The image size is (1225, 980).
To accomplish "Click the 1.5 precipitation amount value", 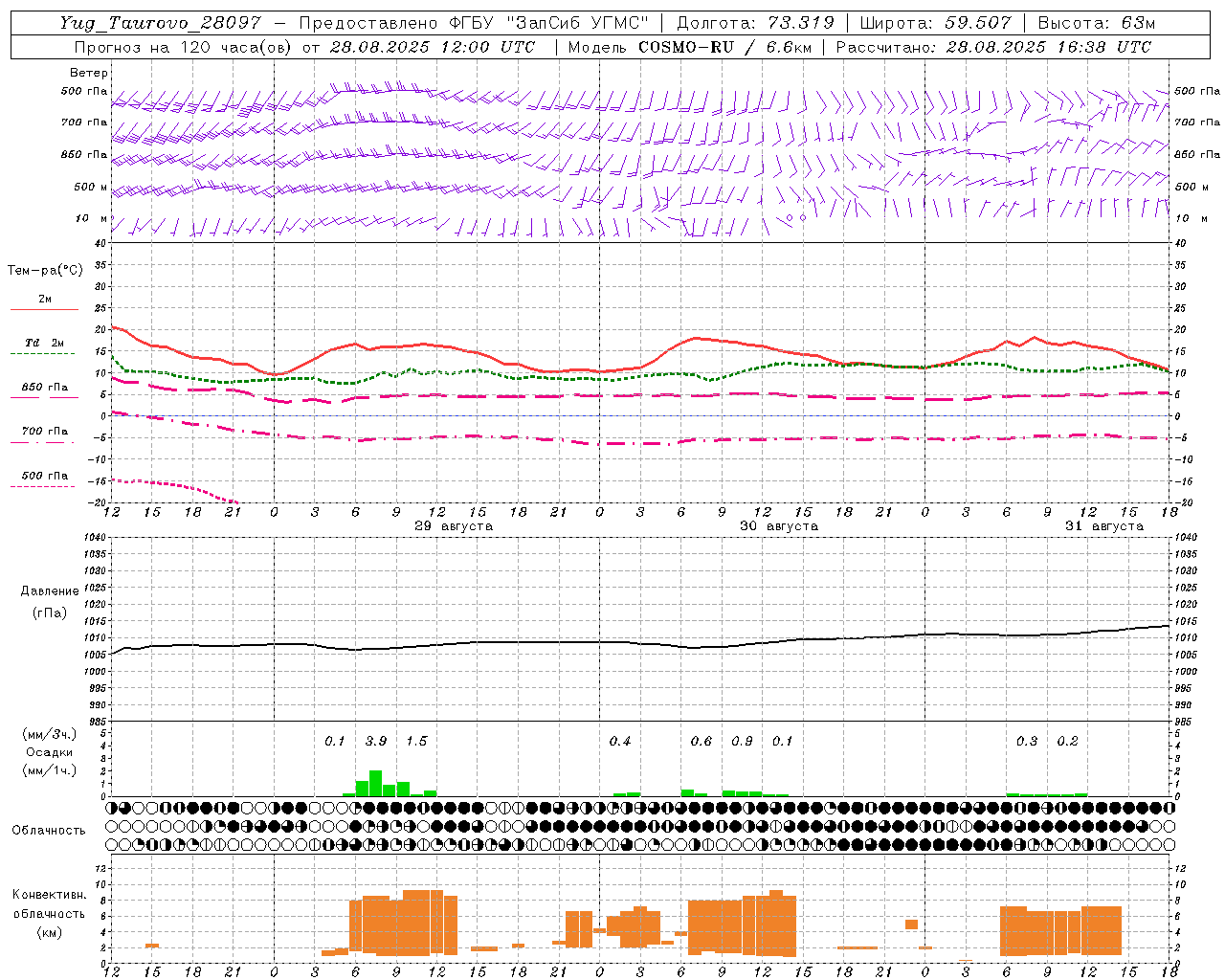I will pyautogui.click(x=416, y=742).
